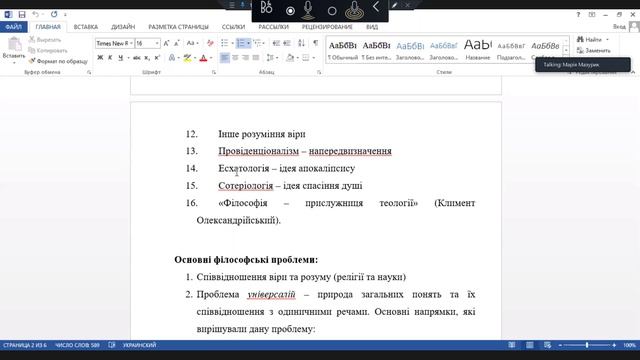This screenshot has width=640, height=360.
Task: Click zoom in plus button
Action: [x=614, y=345]
